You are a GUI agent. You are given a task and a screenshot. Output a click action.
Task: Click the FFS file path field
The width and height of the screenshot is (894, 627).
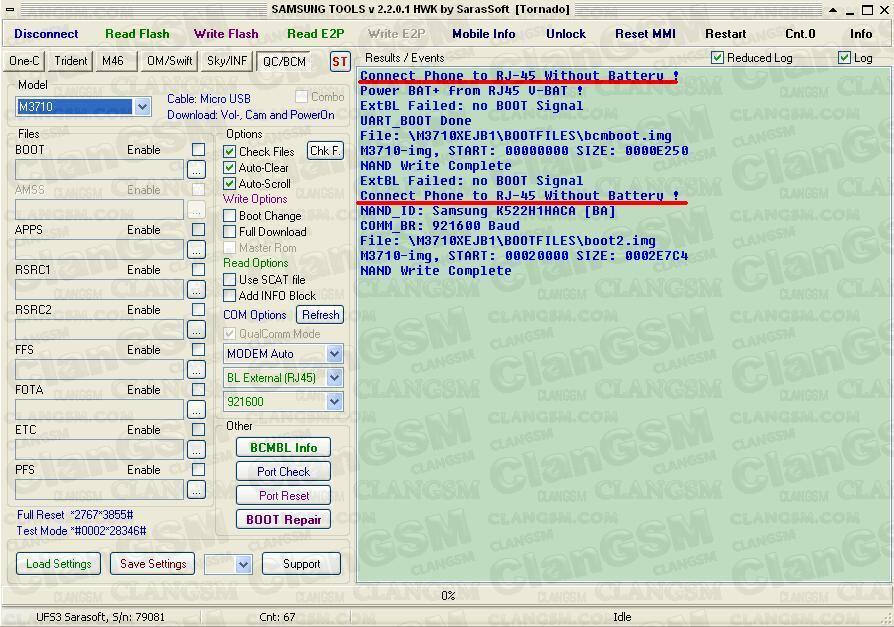tap(99, 370)
